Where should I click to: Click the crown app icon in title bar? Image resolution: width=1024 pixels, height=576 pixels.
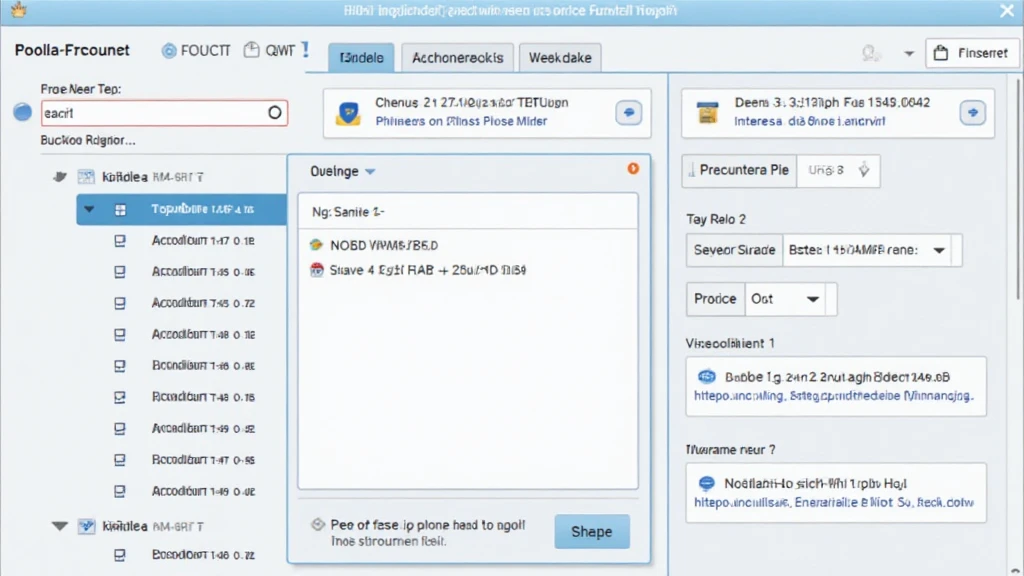click(19, 10)
